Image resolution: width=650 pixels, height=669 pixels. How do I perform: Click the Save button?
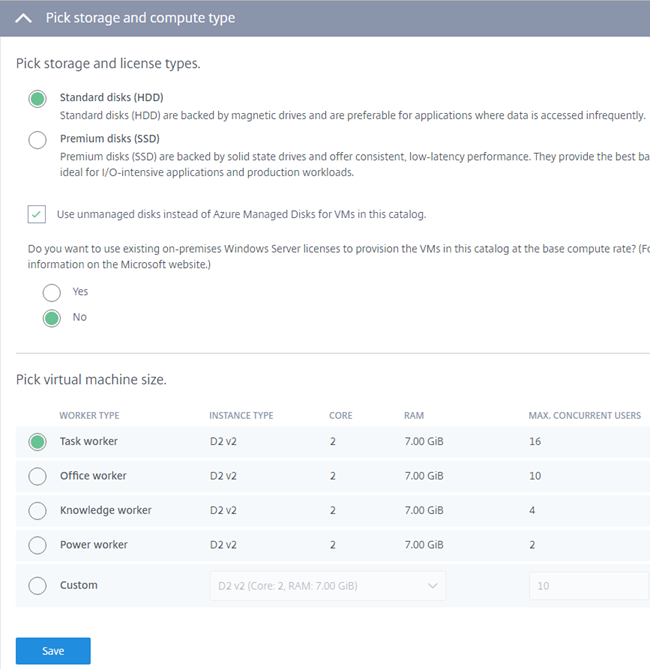[53, 651]
